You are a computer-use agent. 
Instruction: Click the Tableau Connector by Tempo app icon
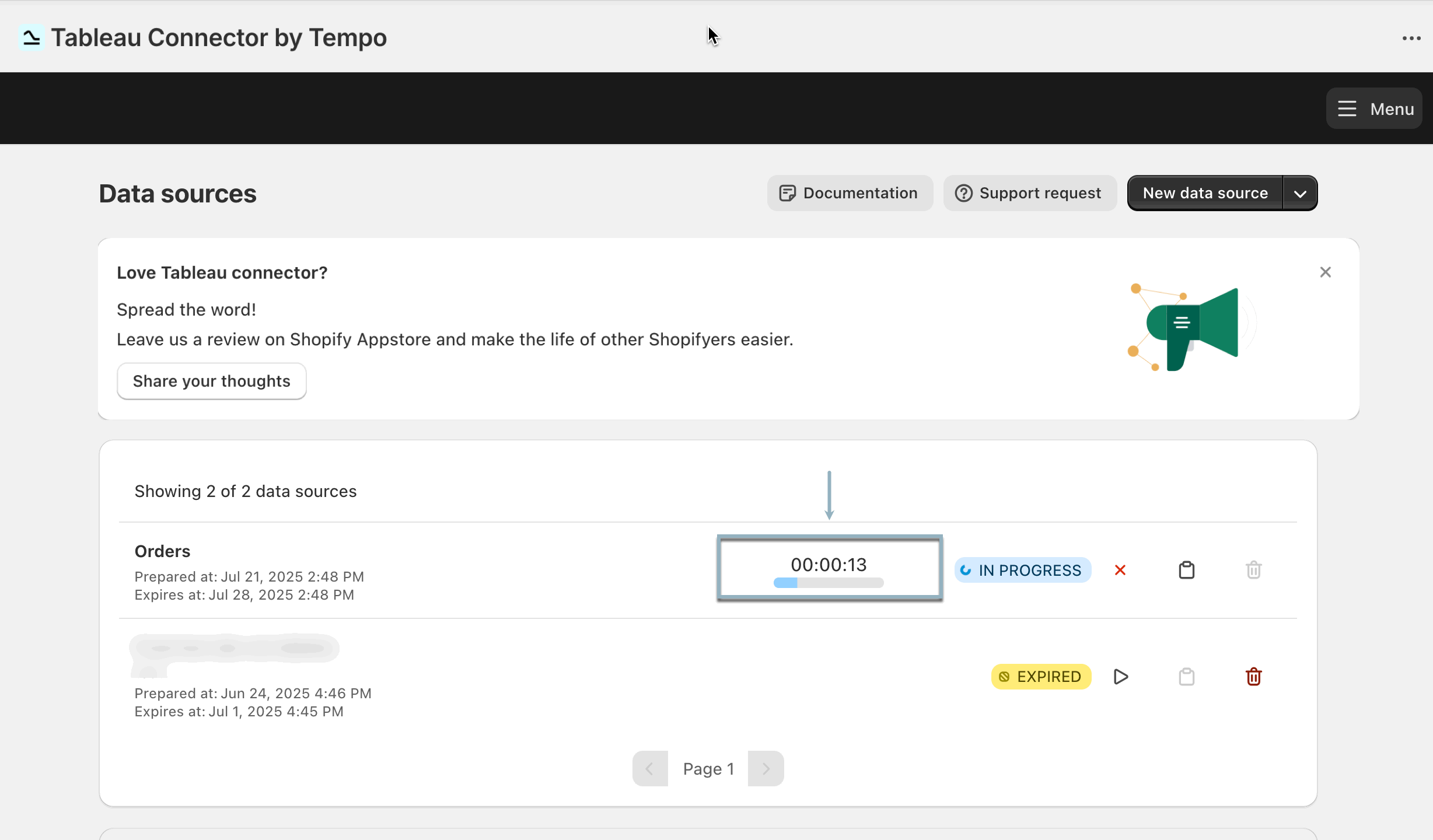point(32,37)
